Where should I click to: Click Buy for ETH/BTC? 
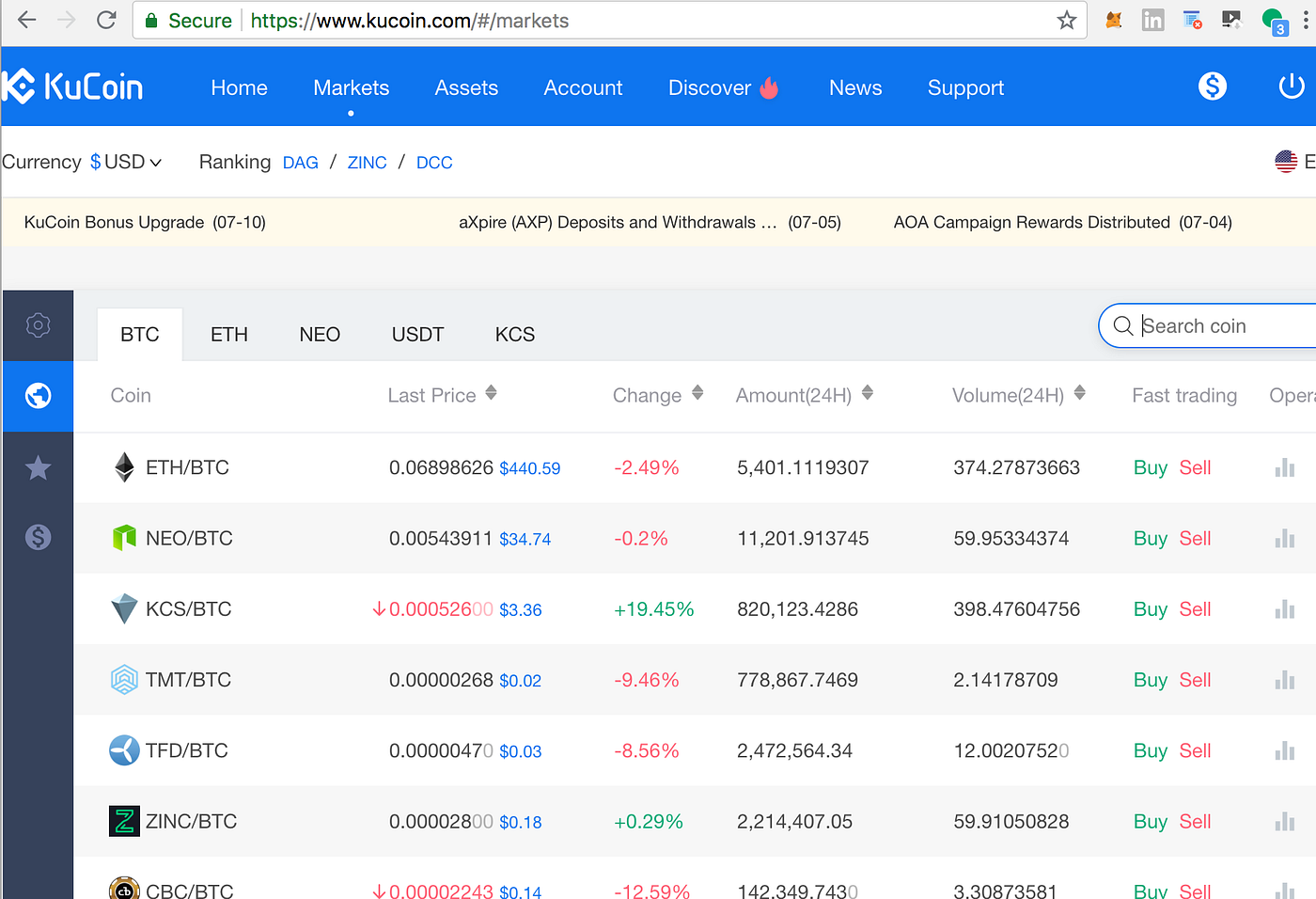1150,467
